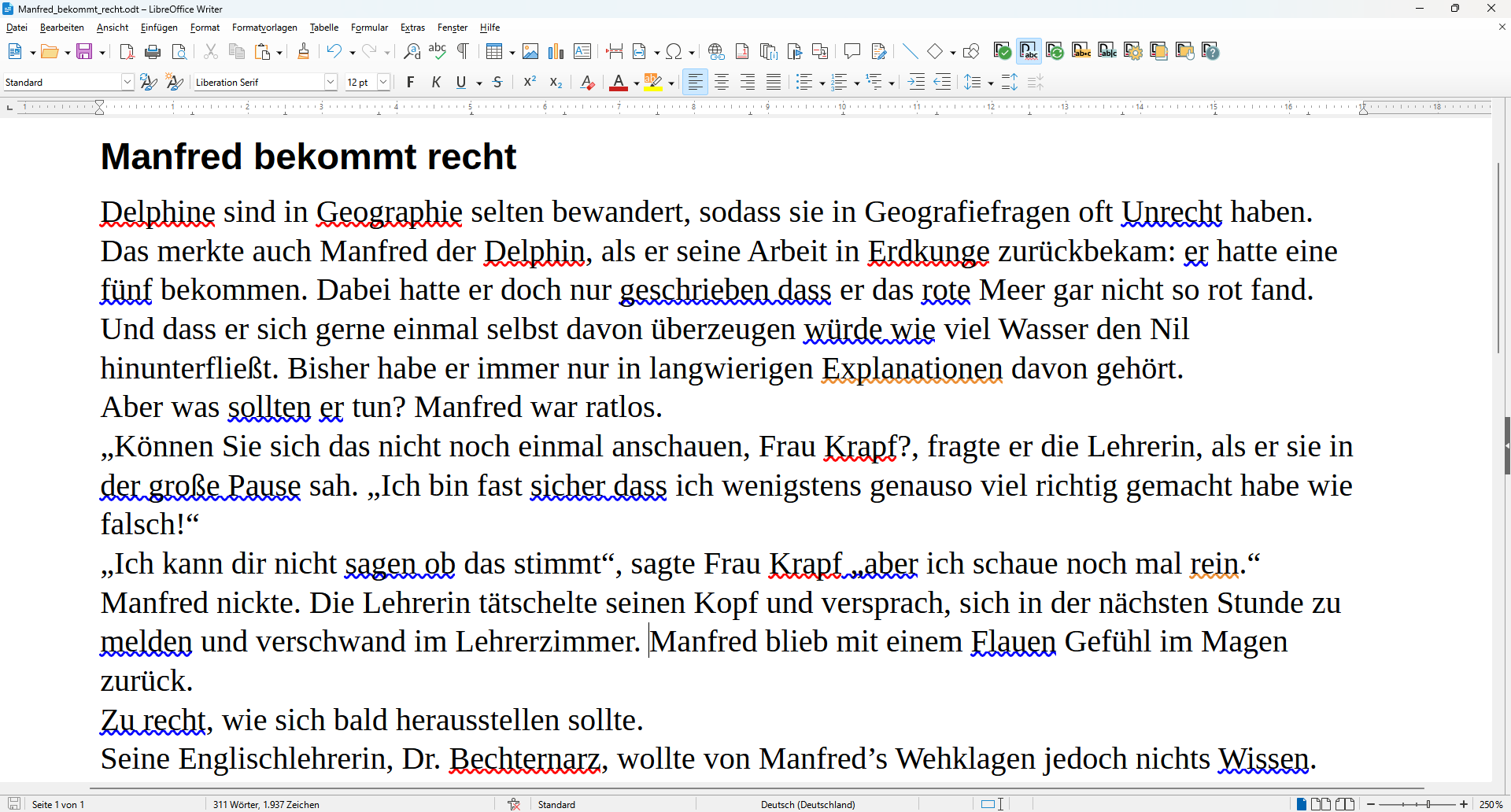This screenshot has height=812, width=1511.
Task: Open Find and Replace icon
Action: pyautogui.click(x=412, y=52)
